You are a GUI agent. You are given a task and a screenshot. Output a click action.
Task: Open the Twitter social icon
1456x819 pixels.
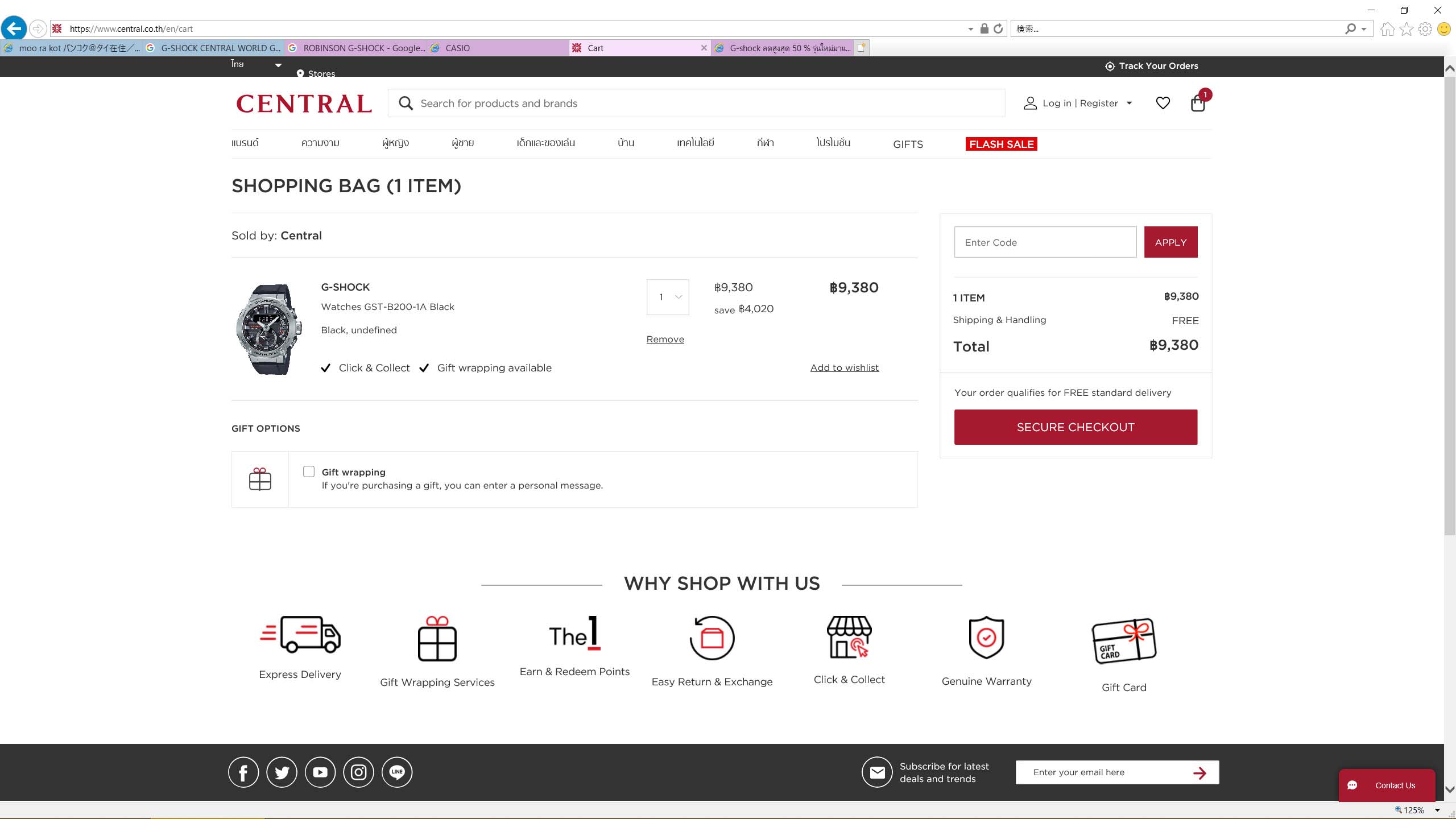[x=282, y=772]
